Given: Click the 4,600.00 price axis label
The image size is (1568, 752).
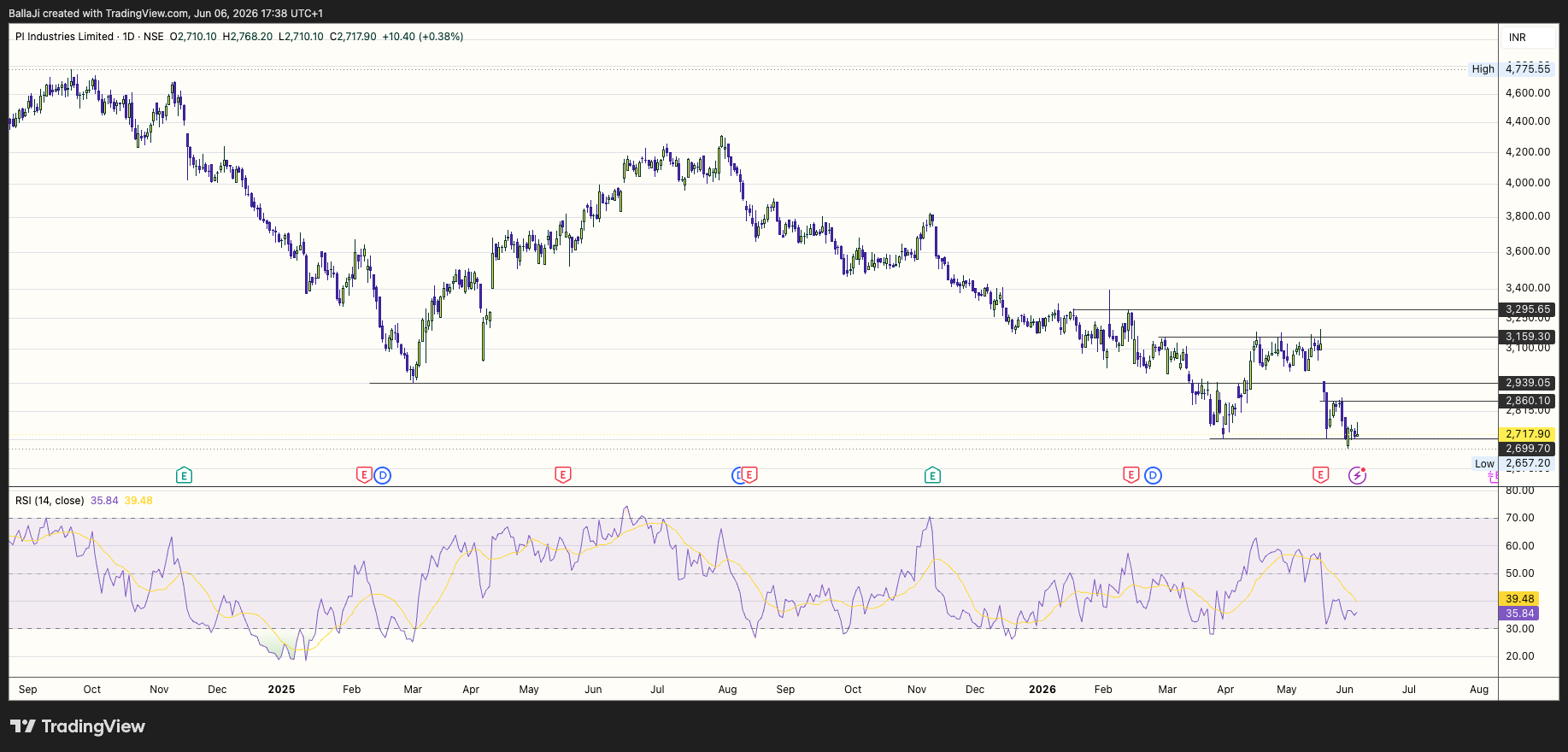Looking at the screenshot, I should tap(1528, 93).
